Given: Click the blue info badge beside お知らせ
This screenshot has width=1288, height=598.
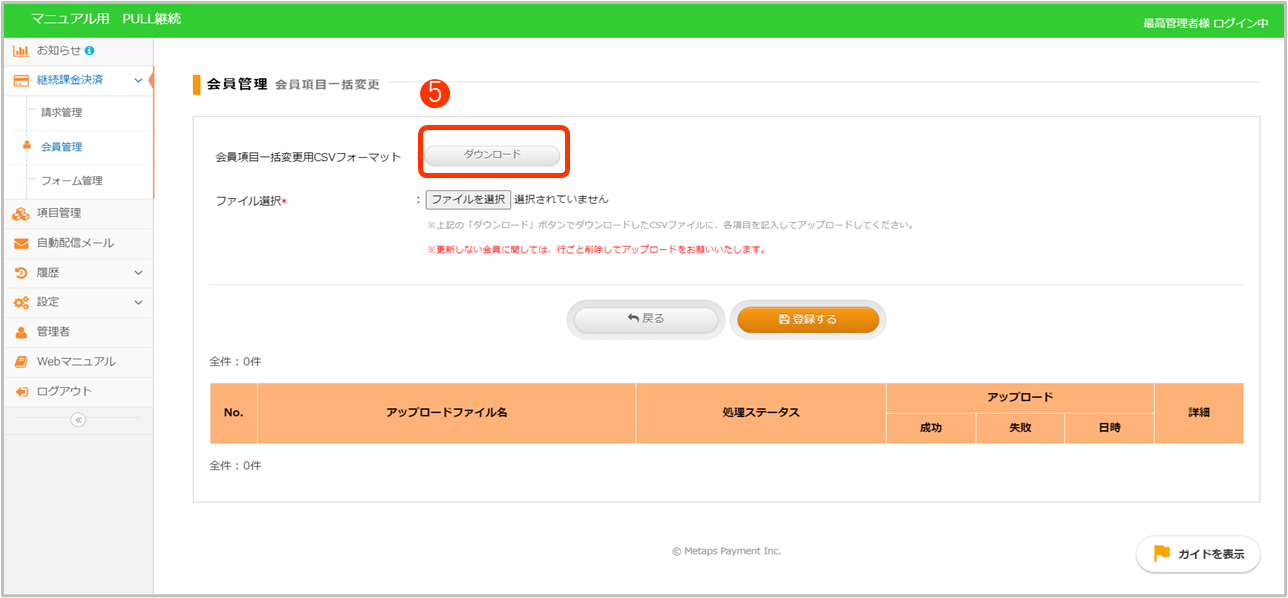Looking at the screenshot, I should pyautogui.click(x=90, y=50).
